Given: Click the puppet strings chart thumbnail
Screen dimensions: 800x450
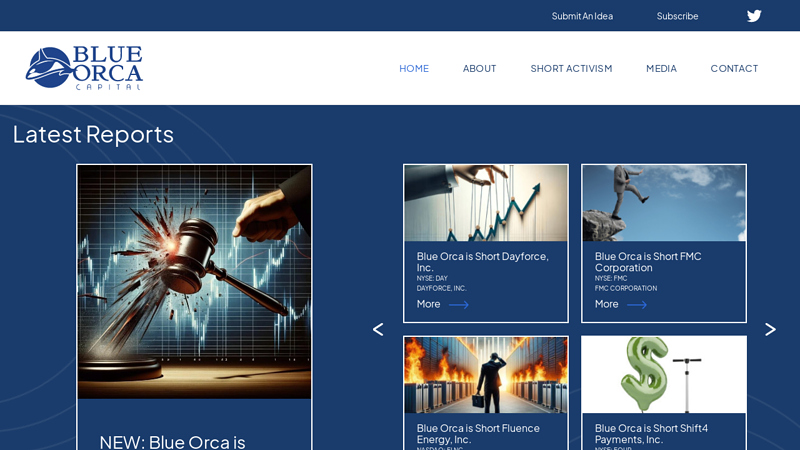Looking at the screenshot, I should pos(486,203).
